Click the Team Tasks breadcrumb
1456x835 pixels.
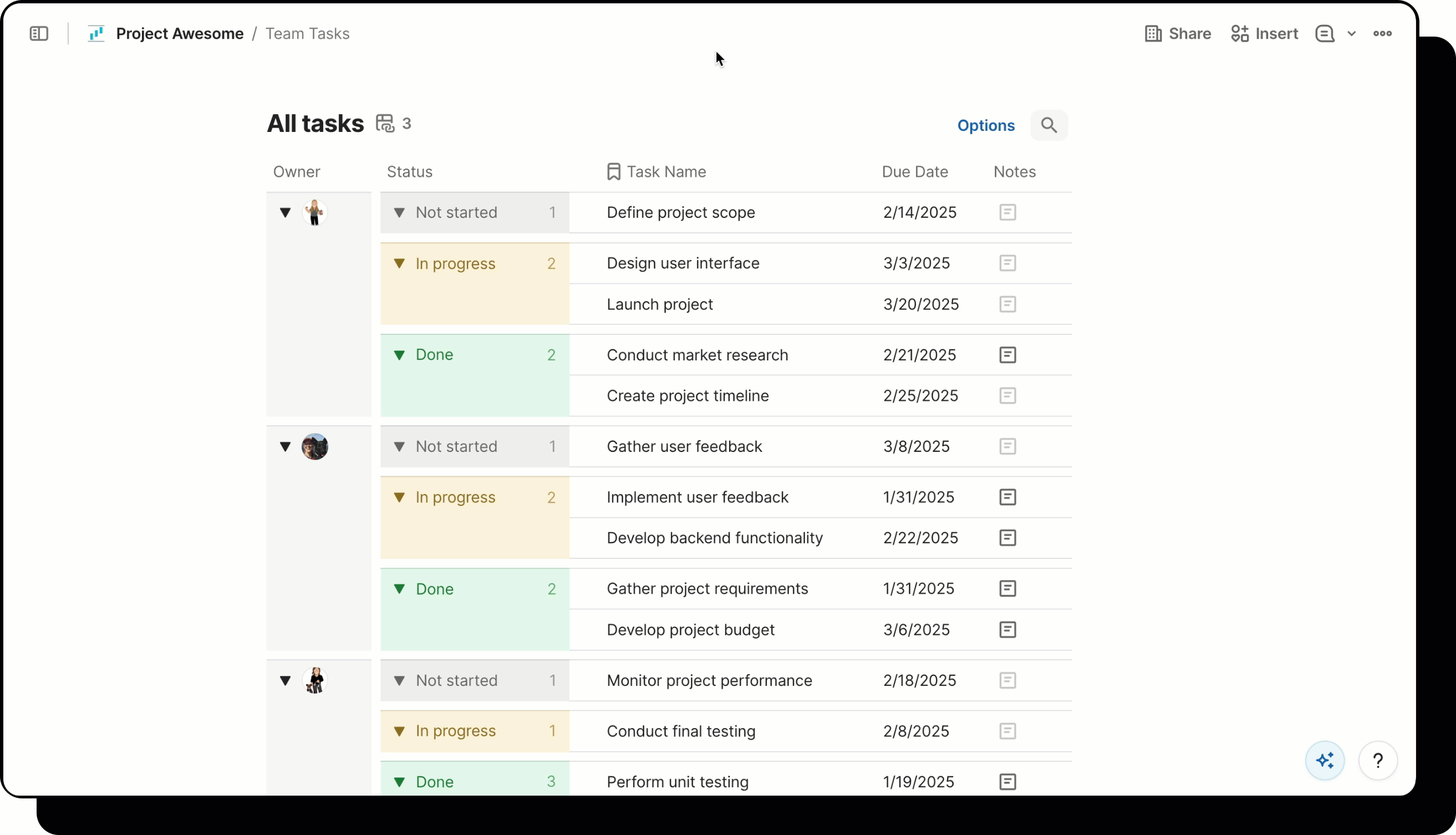307,34
